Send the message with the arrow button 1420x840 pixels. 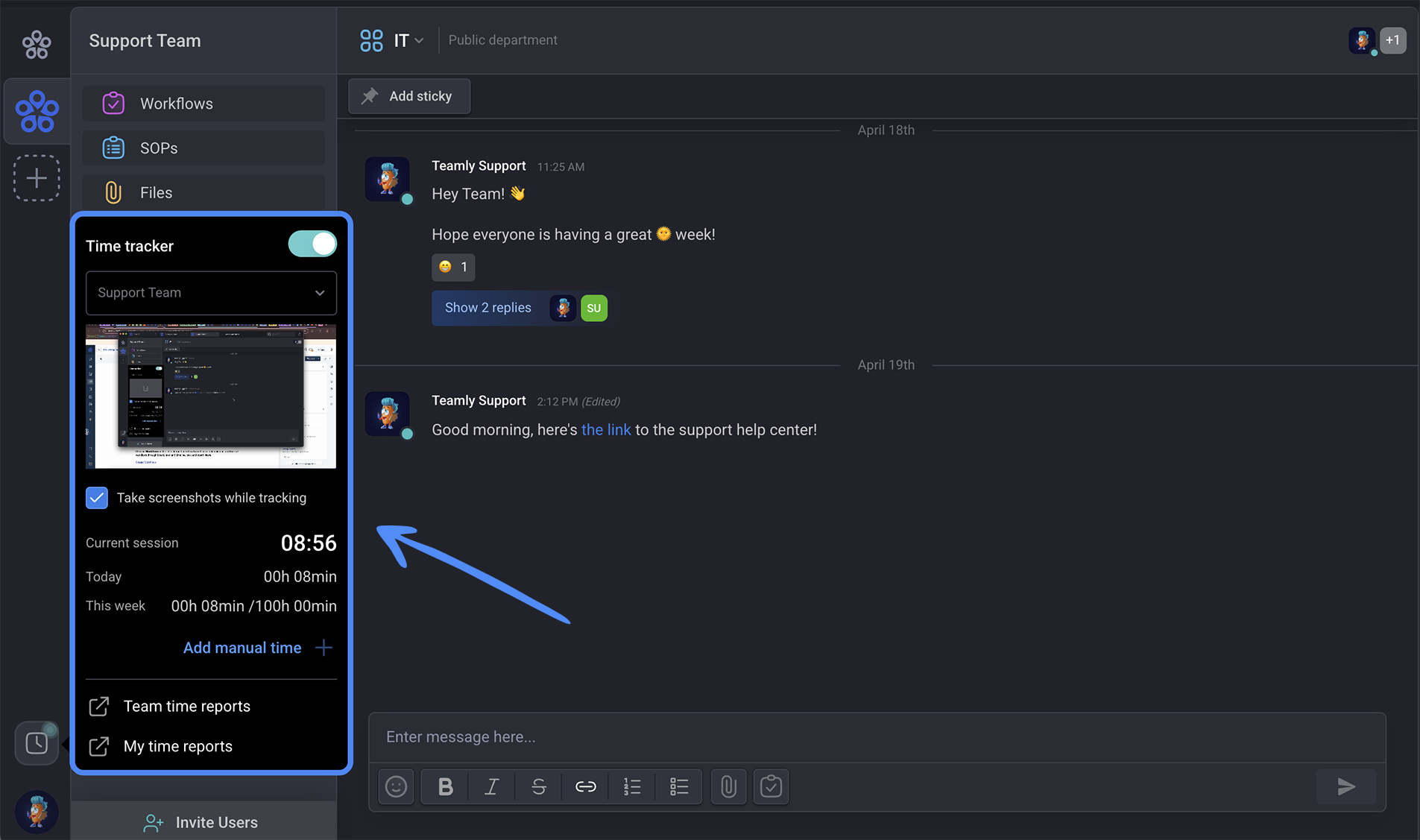tap(1346, 786)
